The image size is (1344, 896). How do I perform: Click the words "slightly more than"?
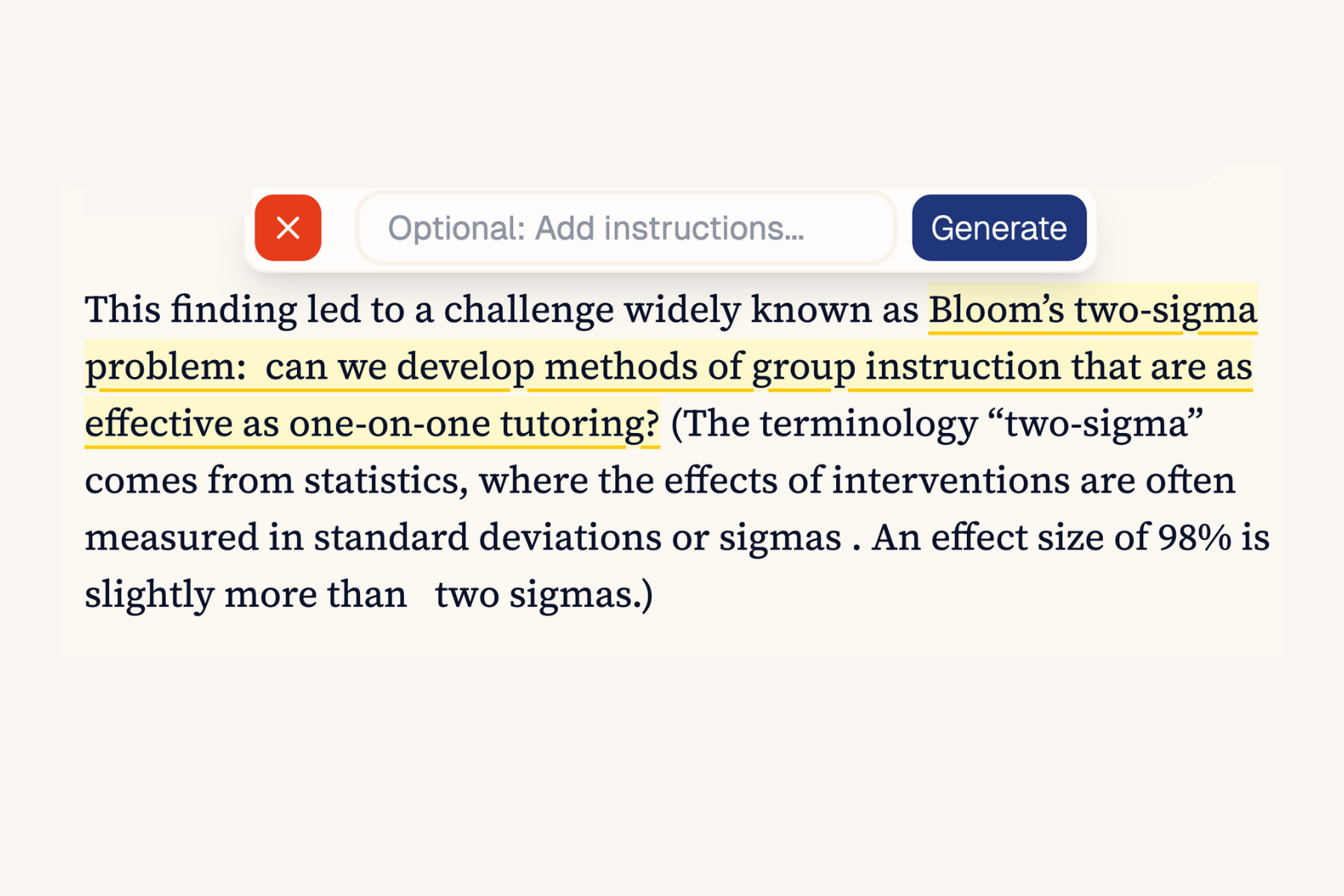[x=245, y=594]
